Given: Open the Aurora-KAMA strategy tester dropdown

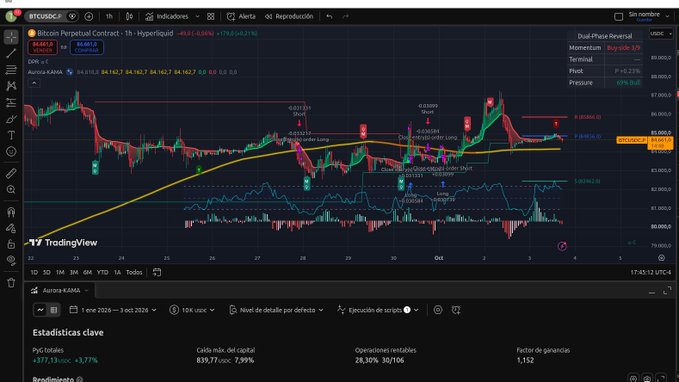Looking at the screenshot, I should pyautogui.click(x=60, y=290).
